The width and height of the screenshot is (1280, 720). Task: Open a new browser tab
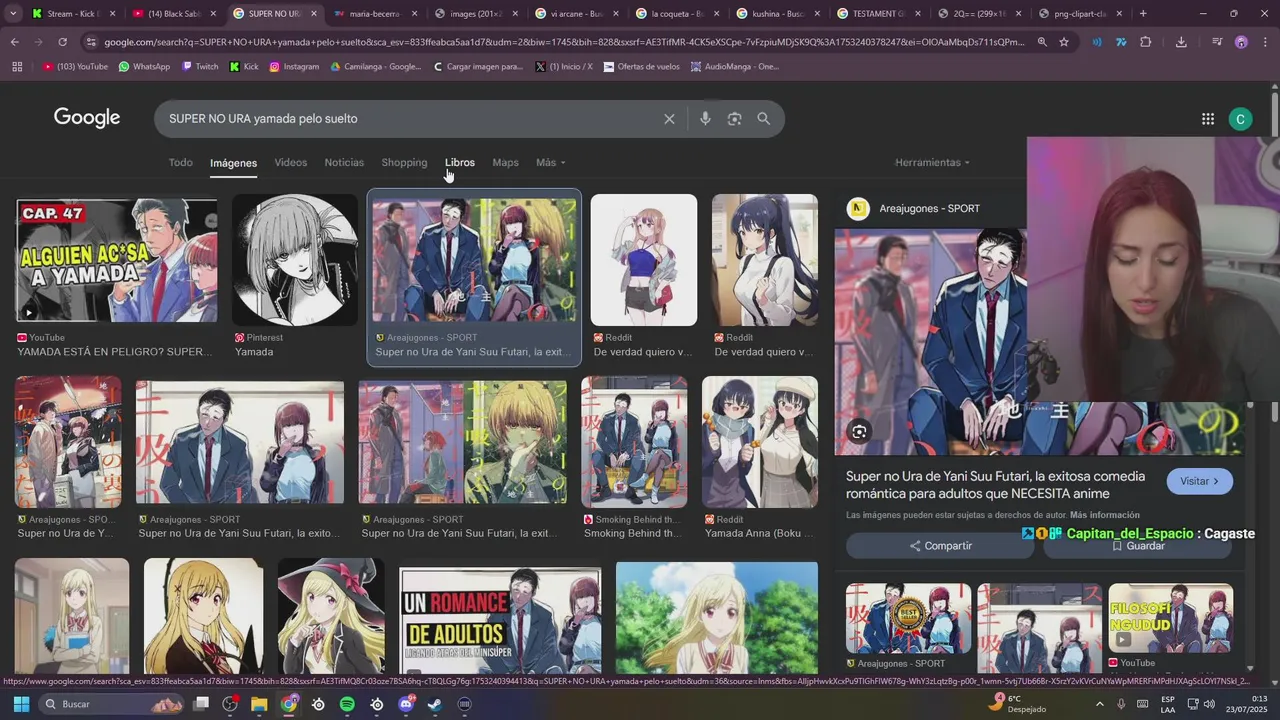[1143, 14]
